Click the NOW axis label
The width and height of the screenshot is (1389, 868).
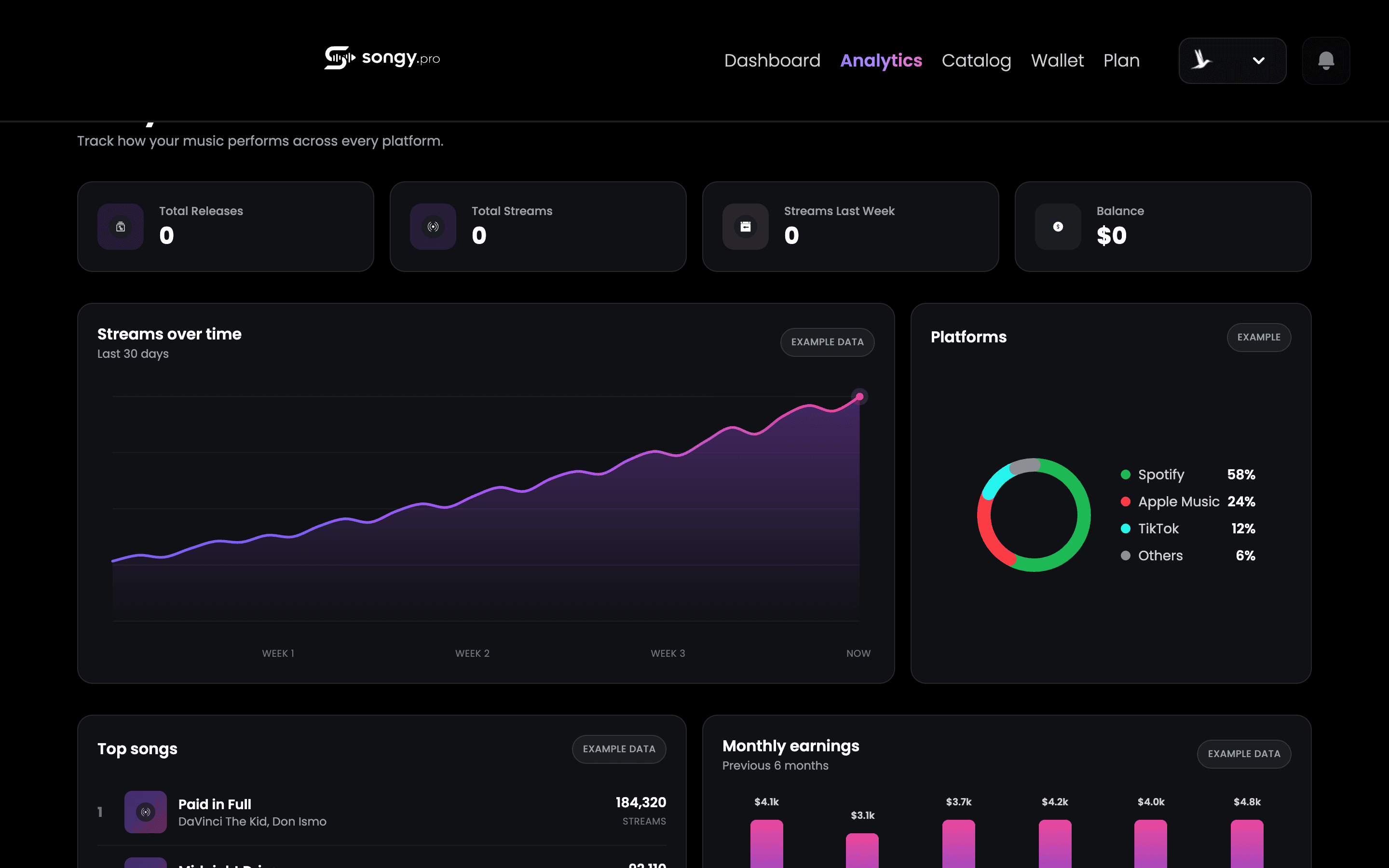(x=858, y=653)
